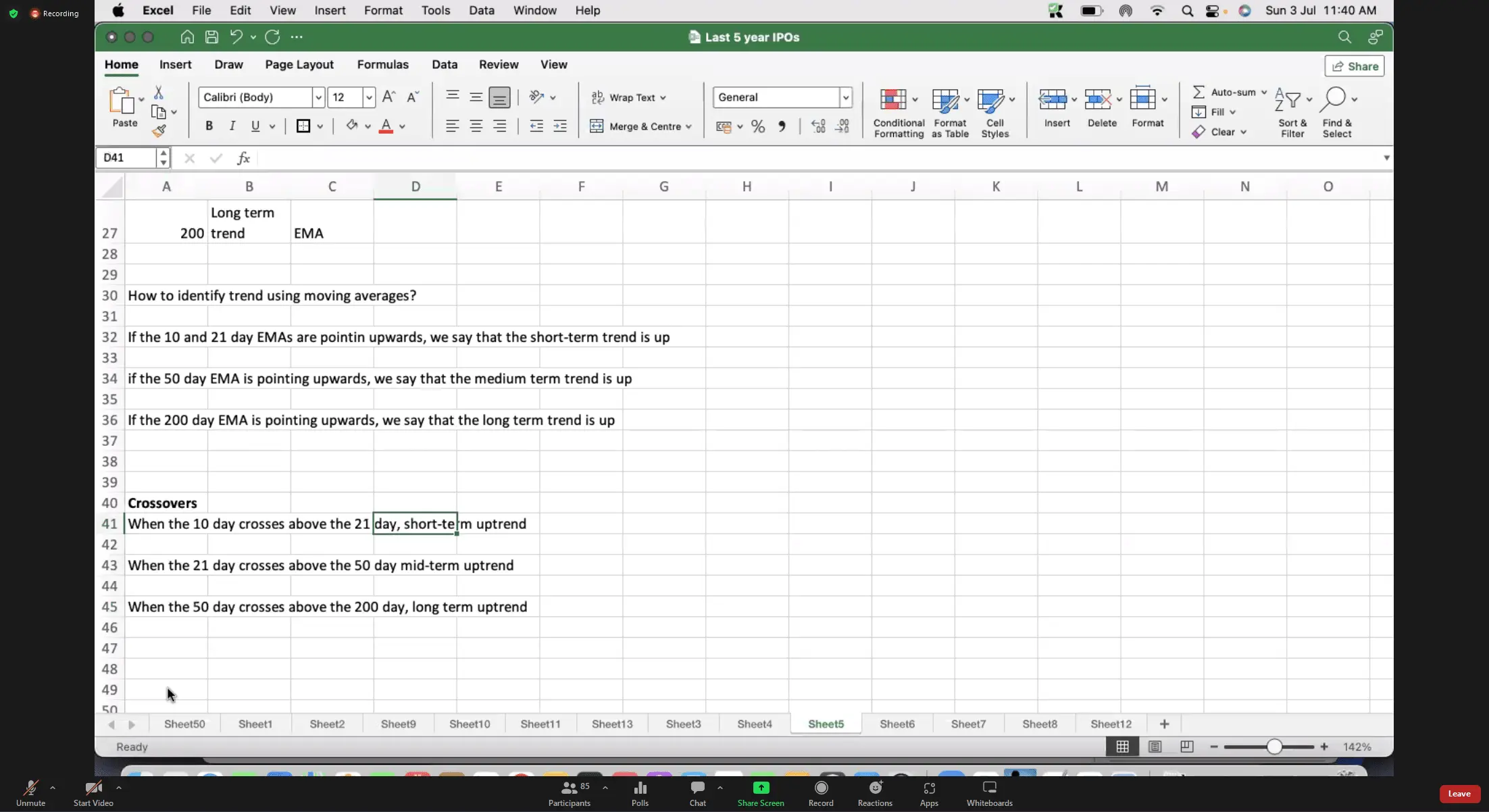The image size is (1489, 812).
Task: Click the Insert Function fx icon
Action: point(243,158)
